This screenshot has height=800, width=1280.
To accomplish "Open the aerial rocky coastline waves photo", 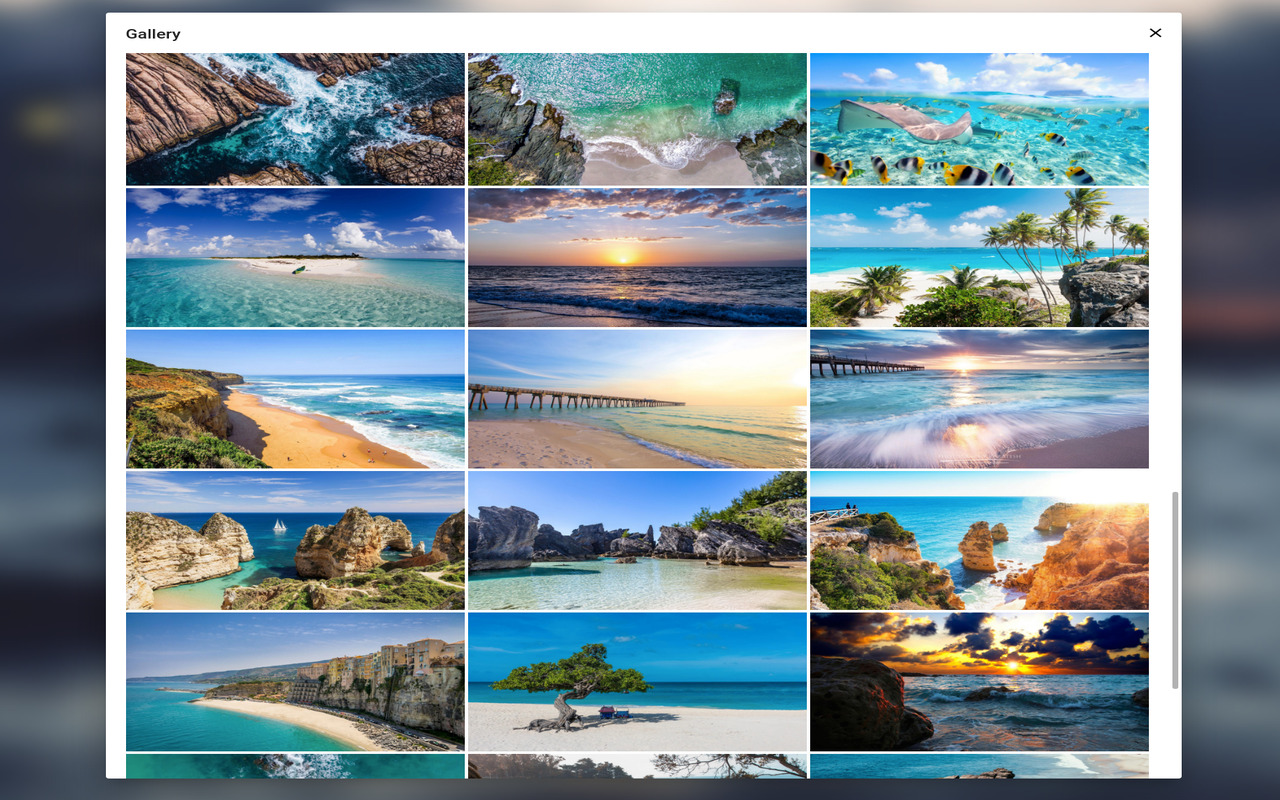I will (x=295, y=118).
